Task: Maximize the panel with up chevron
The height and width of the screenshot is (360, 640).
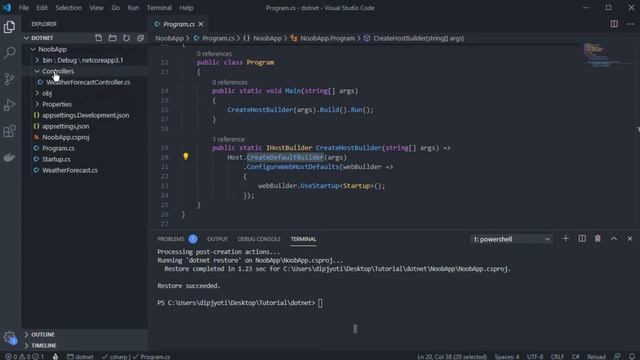Action: pyautogui.click(x=614, y=238)
